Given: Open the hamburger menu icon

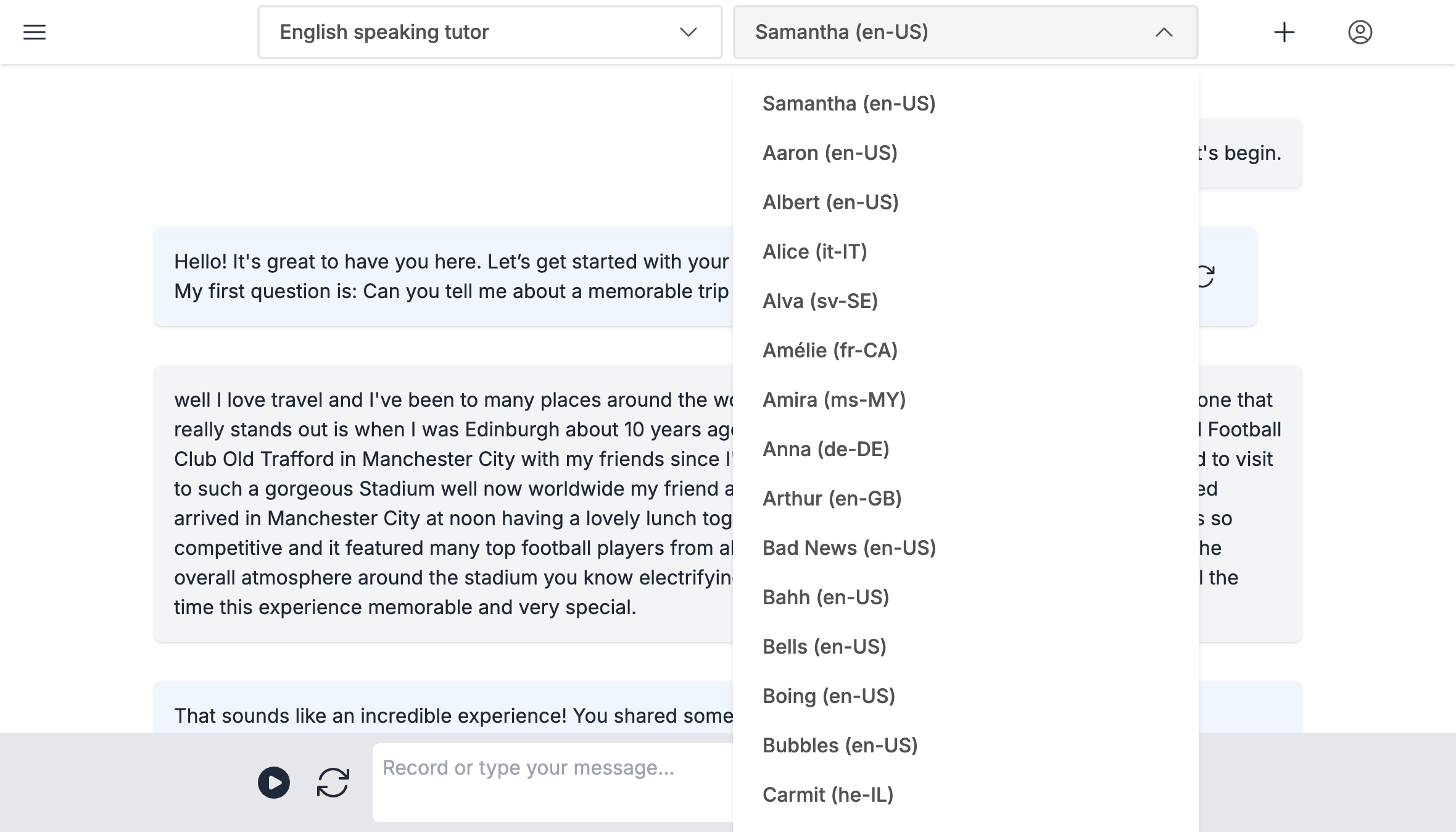Looking at the screenshot, I should coord(34,32).
